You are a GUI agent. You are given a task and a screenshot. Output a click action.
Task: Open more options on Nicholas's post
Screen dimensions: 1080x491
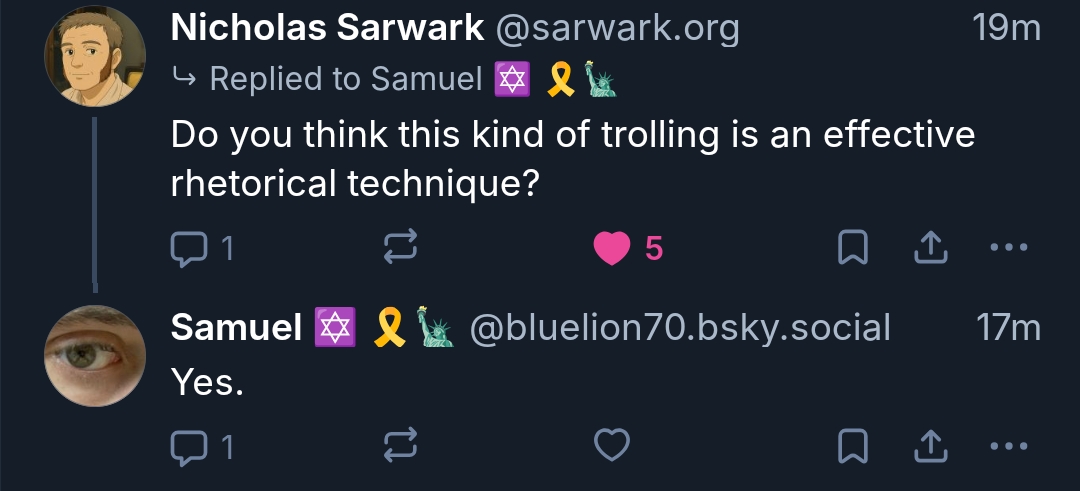pos(1008,249)
